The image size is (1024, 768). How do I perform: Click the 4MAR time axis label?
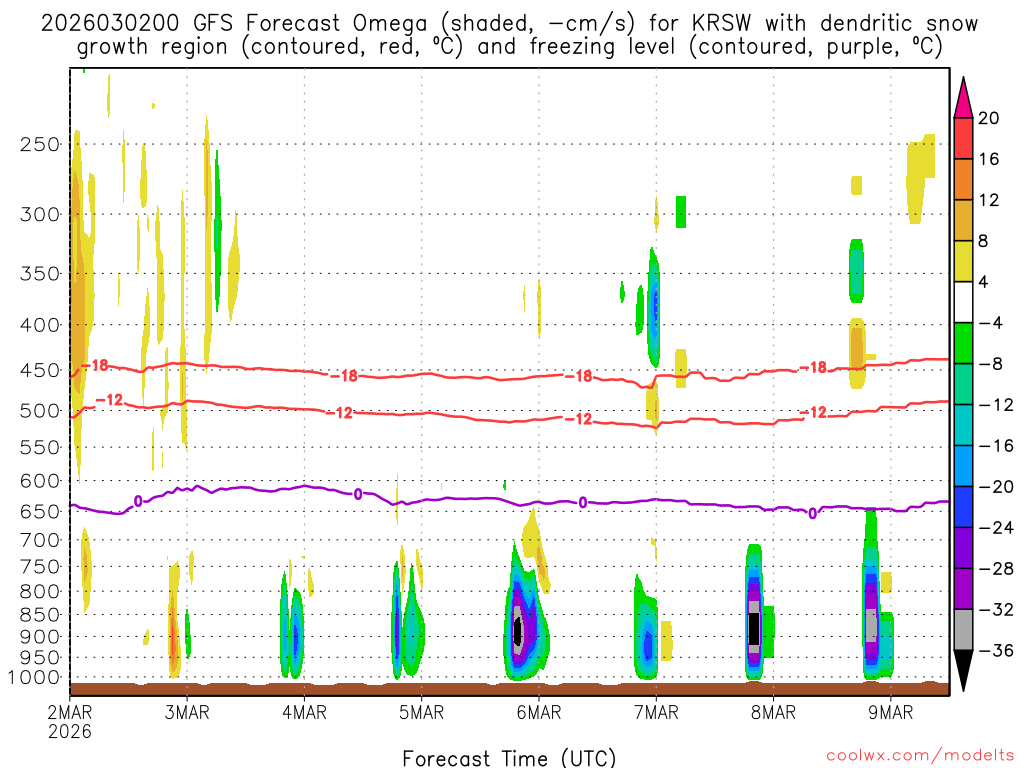pyautogui.click(x=304, y=712)
